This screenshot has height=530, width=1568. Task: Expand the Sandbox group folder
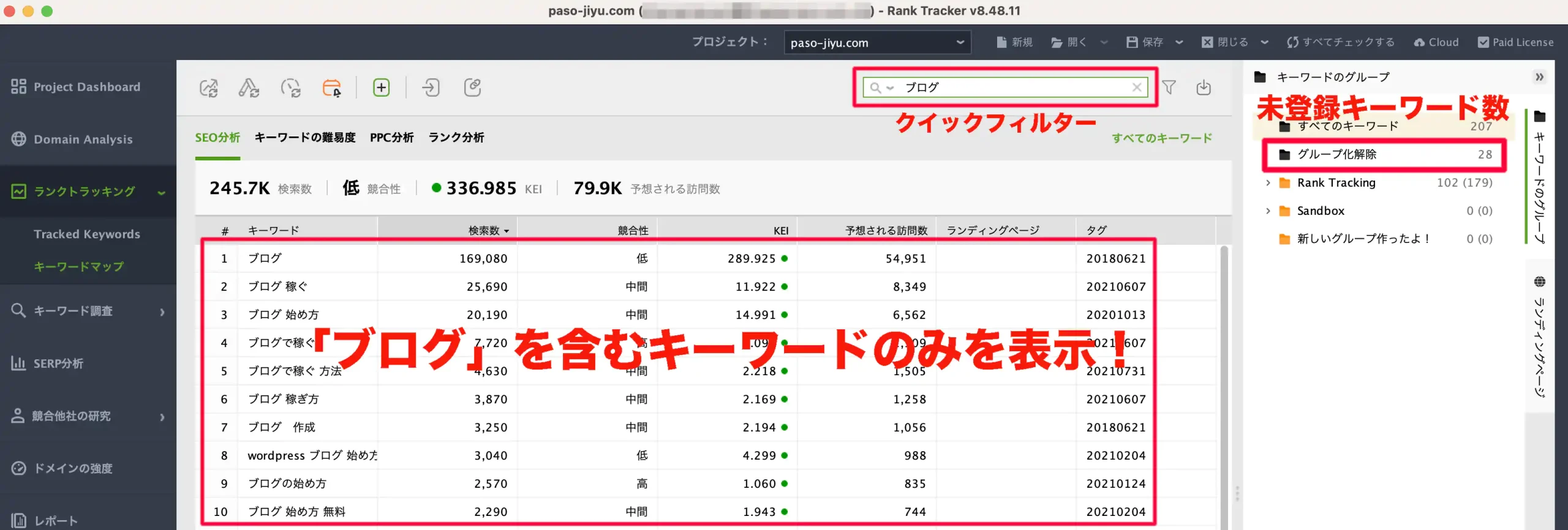tap(1268, 211)
